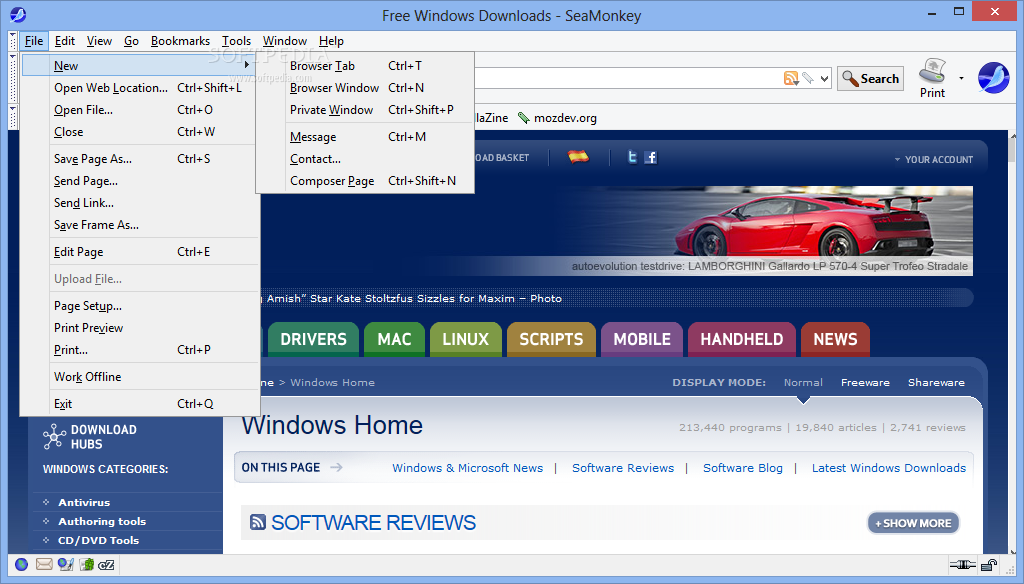Open Mail & Newsgroups envelope icon
This screenshot has width=1024, height=584.
pyautogui.click(x=44, y=564)
